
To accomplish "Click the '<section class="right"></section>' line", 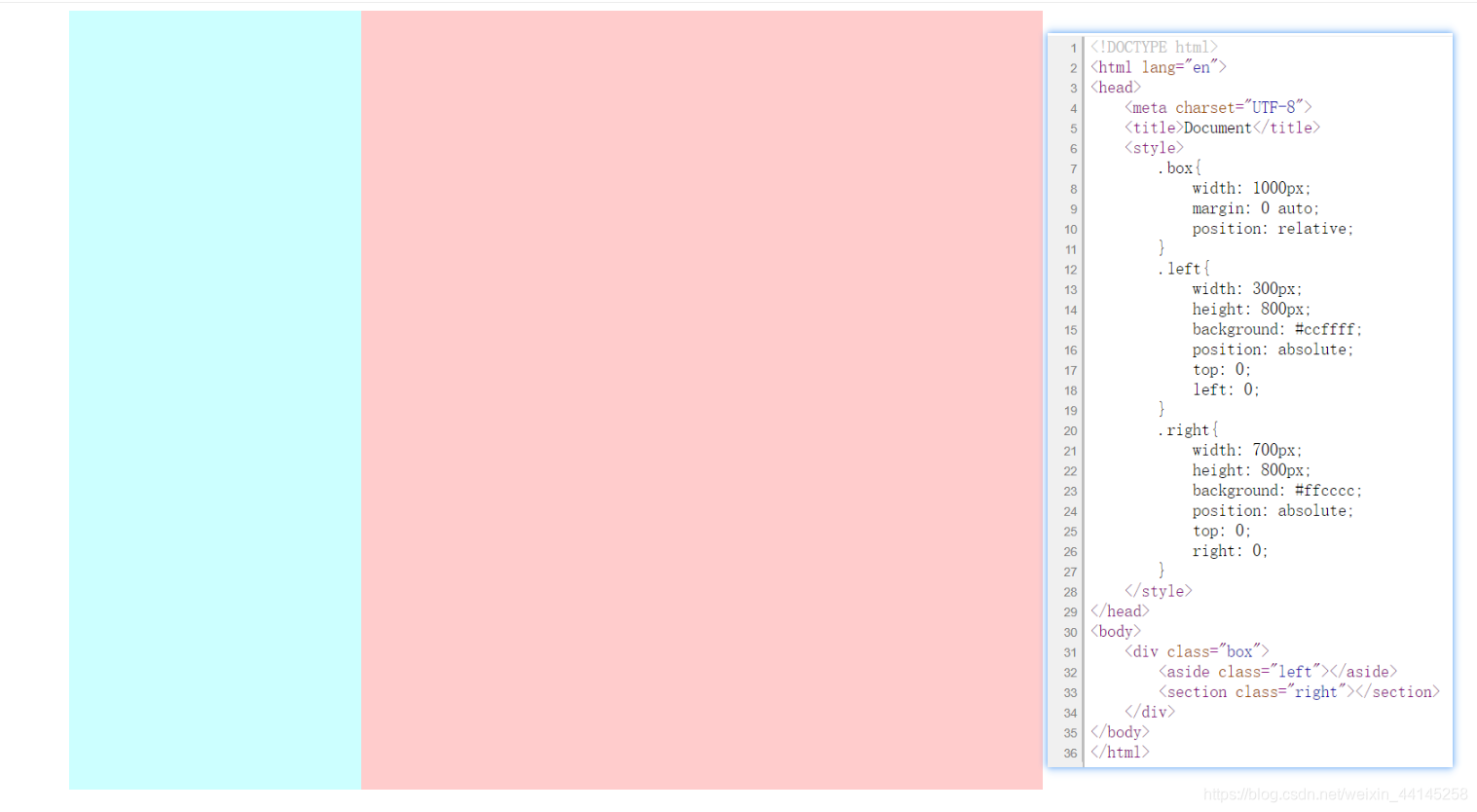I will [x=1299, y=692].
